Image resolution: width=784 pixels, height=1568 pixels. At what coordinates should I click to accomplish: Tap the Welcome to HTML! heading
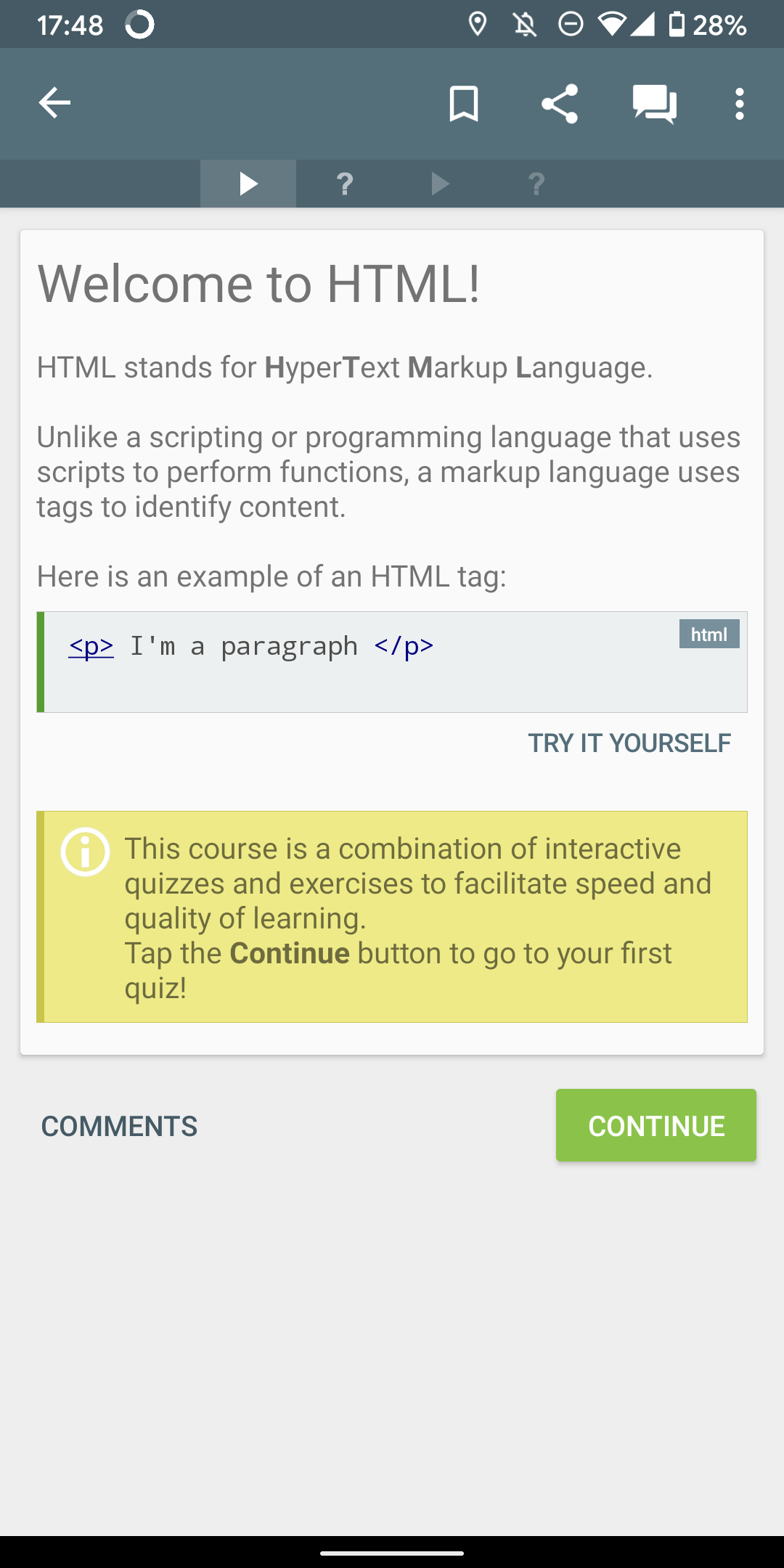pyautogui.click(x=258, y=283)
